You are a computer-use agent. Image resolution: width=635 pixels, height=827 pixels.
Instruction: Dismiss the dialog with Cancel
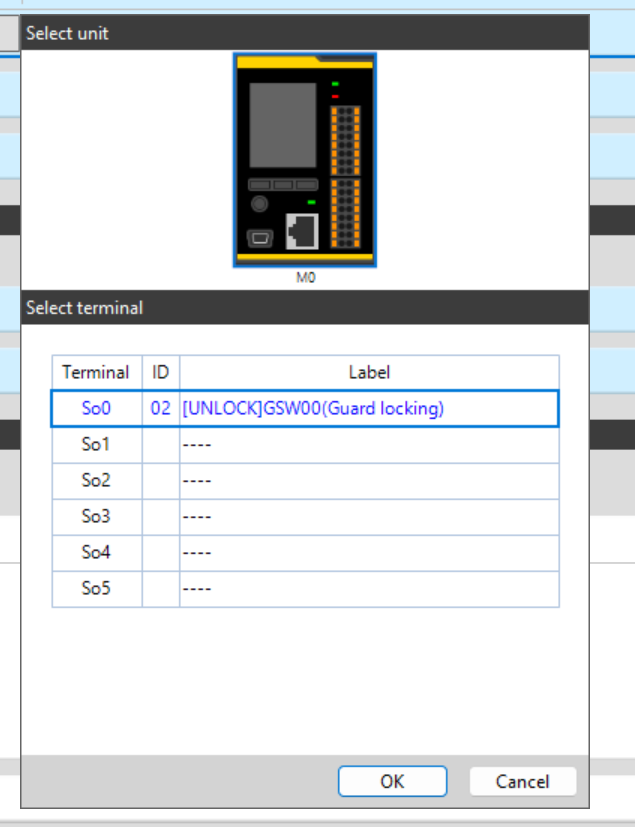click(x=523, y=781)
